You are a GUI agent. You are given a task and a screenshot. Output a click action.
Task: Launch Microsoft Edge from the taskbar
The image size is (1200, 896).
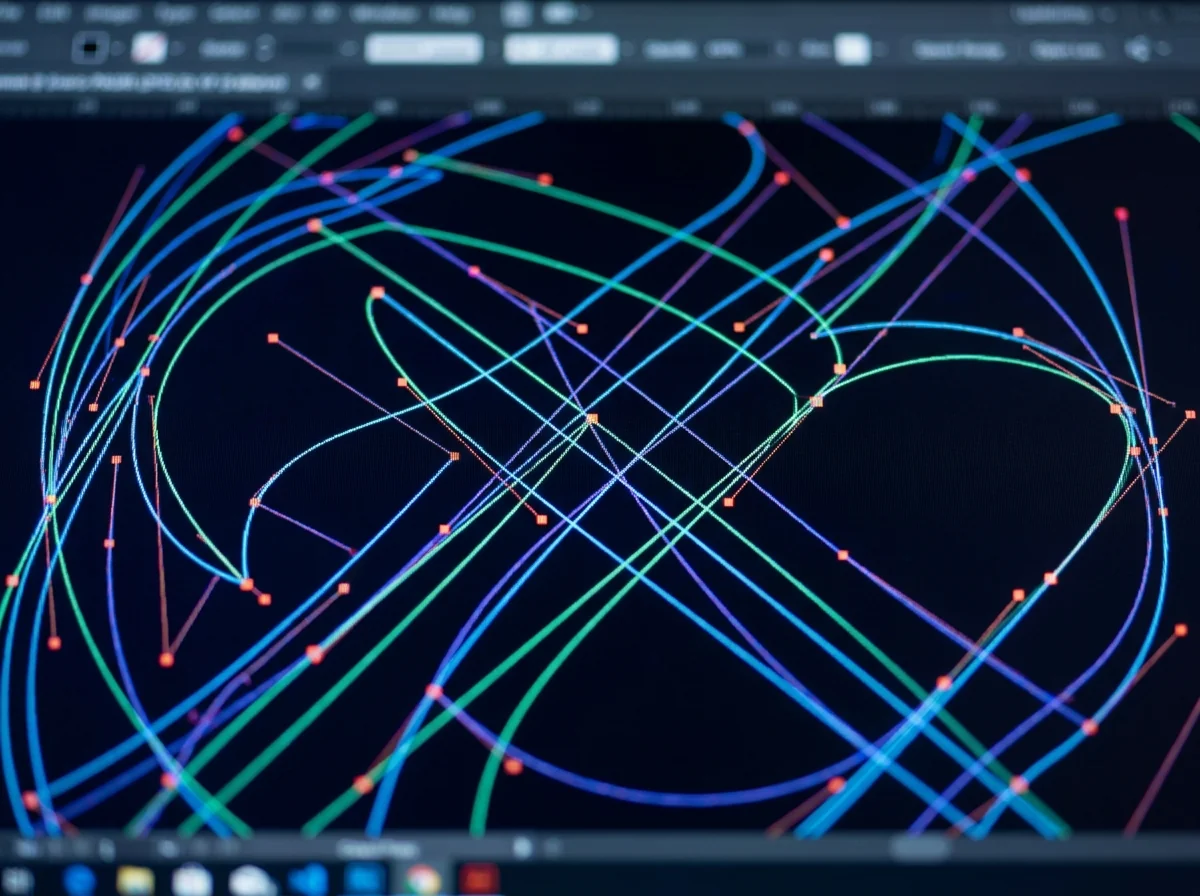click(x=79, y=880)
